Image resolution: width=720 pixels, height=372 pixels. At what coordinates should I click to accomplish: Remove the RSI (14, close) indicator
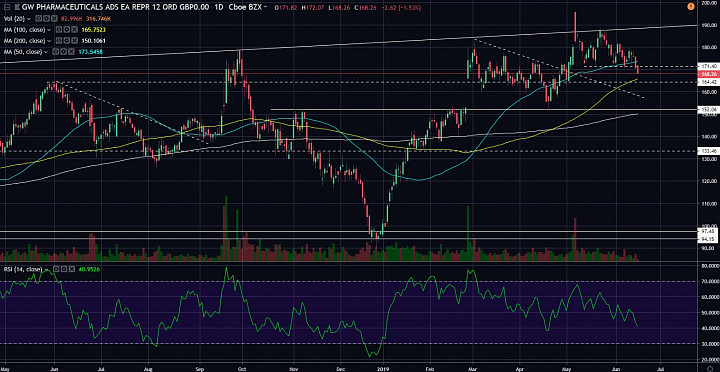click(x=72, y=269)
